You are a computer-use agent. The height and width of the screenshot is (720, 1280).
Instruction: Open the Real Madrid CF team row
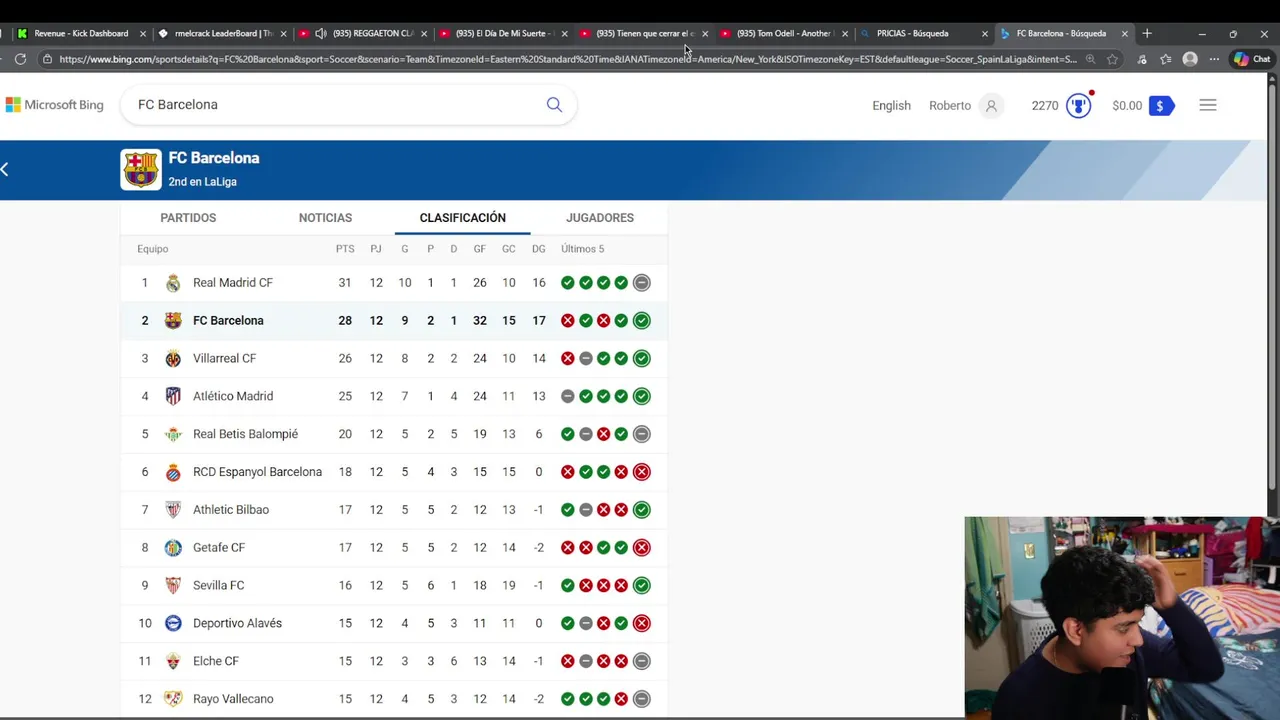[394, 283]
